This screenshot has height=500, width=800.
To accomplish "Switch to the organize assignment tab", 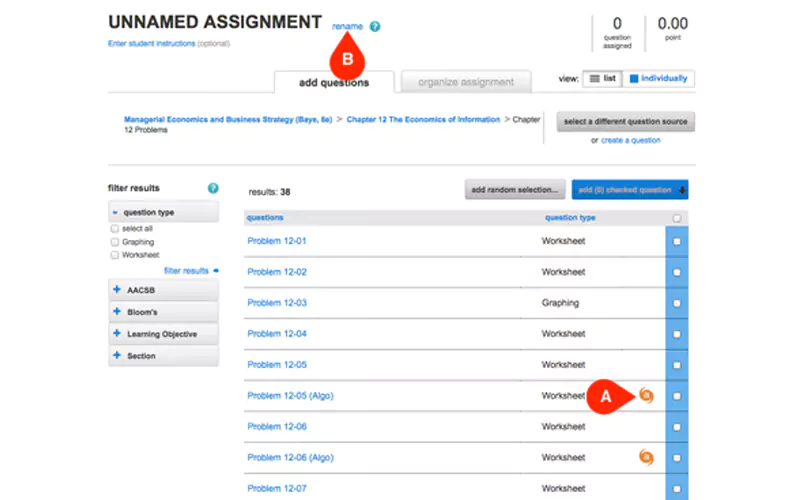I will click(466, 82).
